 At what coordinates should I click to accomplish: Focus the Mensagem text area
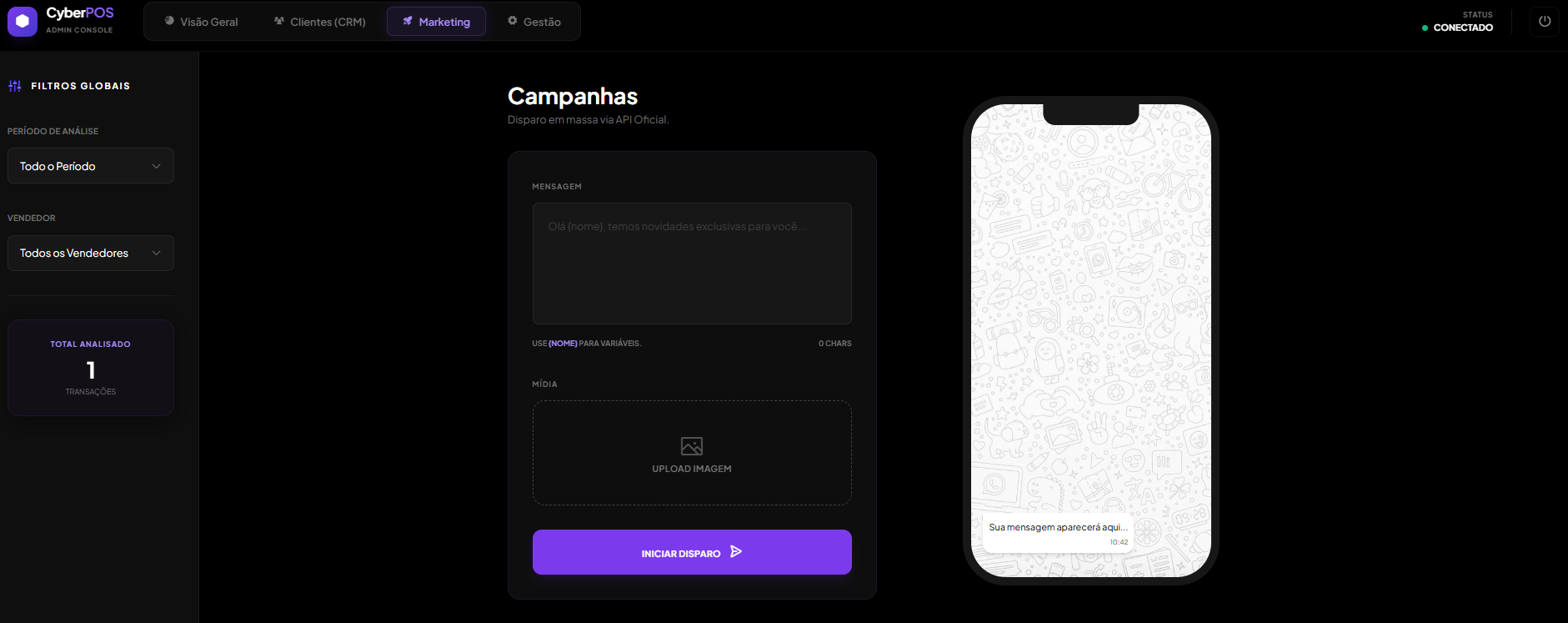[692, 264]
